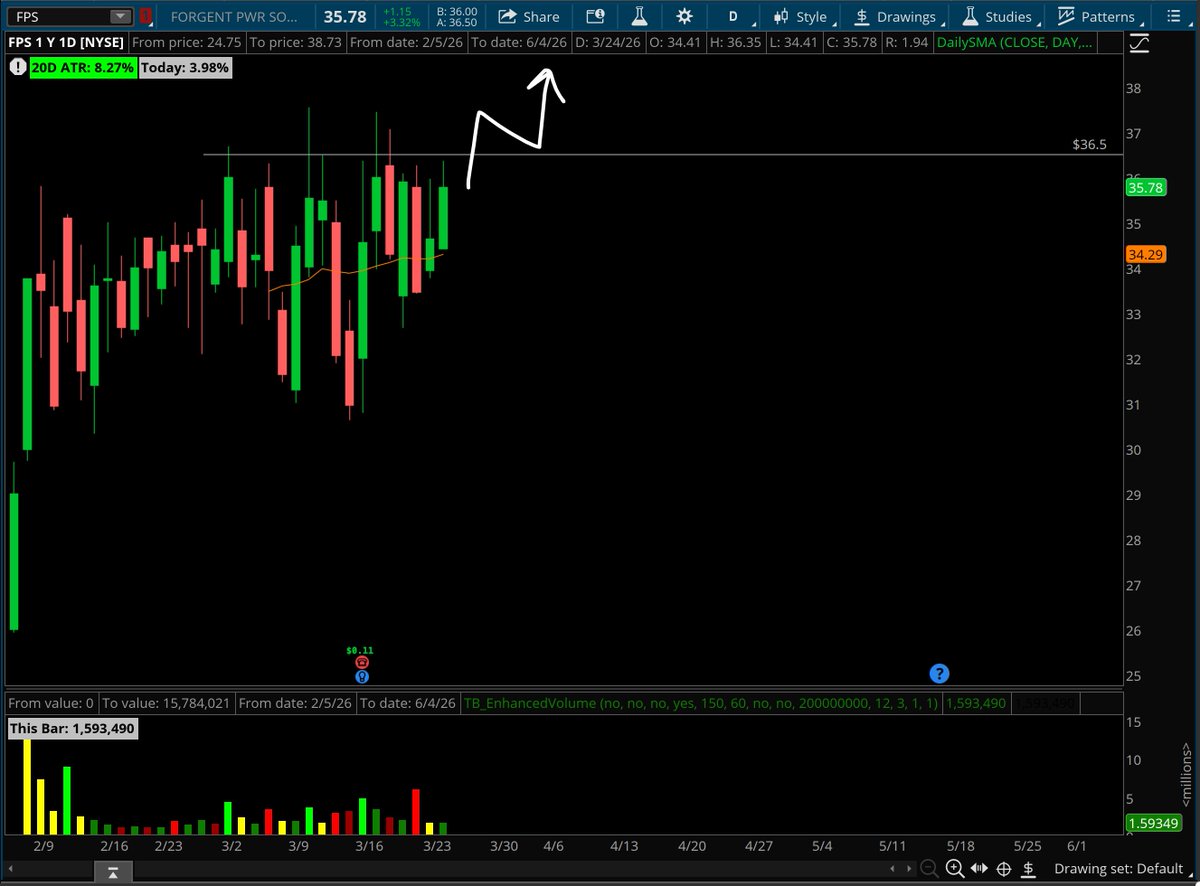Open chart settings gear icon

684,16
